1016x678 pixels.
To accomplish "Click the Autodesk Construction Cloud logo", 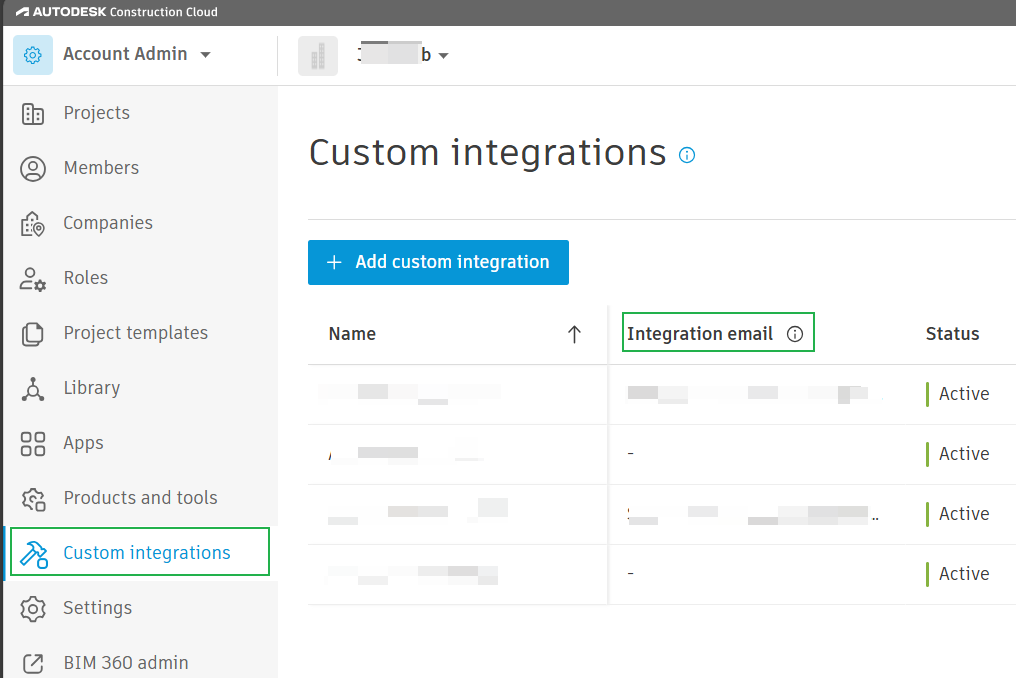I will click(116, 12).
